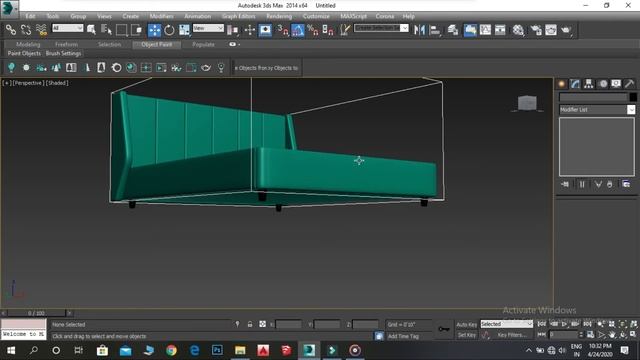640x360 pixels.
Task: Open the Rendering menu
Action: click(x=279, y=16)
